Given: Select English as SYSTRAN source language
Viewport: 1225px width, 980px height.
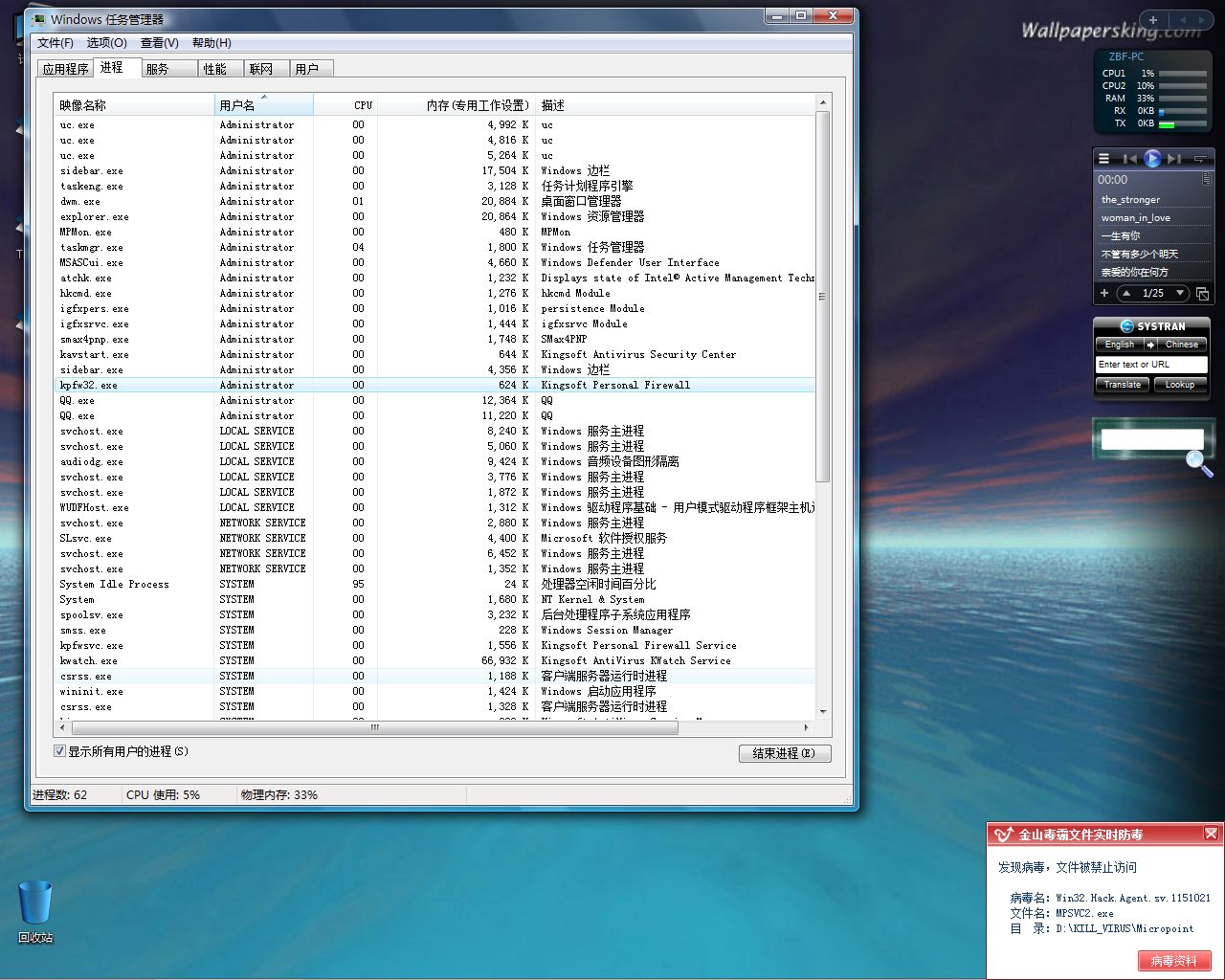Looking at the screenshot, I should (x=1119, y=345).
